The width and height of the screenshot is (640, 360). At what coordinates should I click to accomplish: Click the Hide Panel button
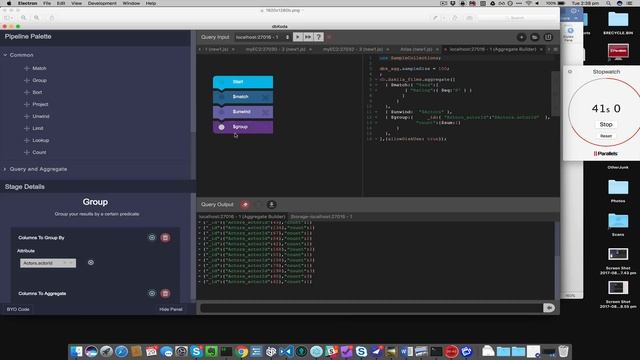point(171,309)
